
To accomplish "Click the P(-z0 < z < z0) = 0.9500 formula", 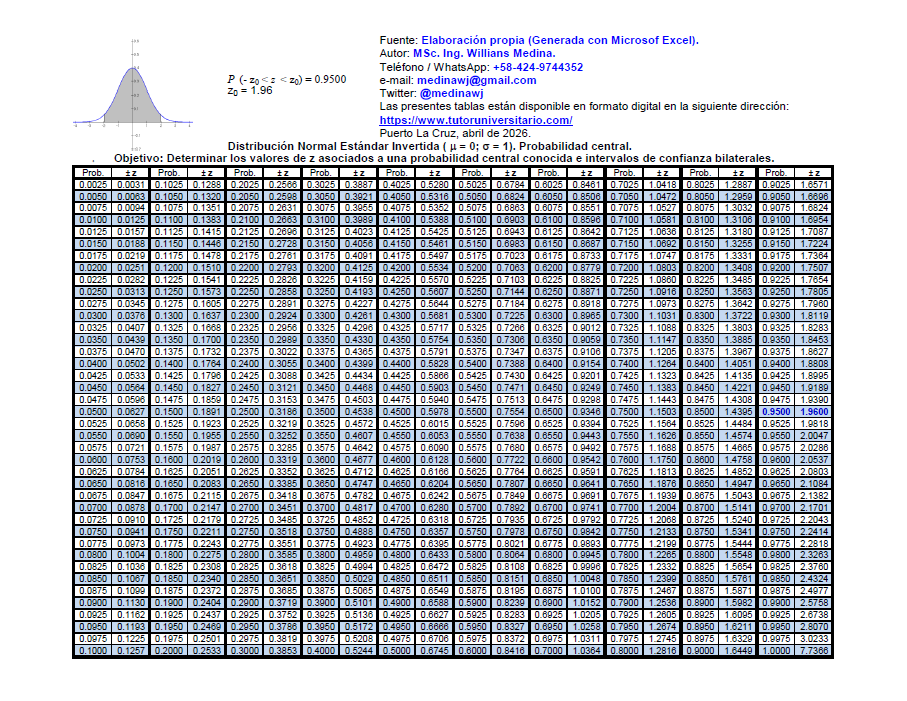I will 286,79.
